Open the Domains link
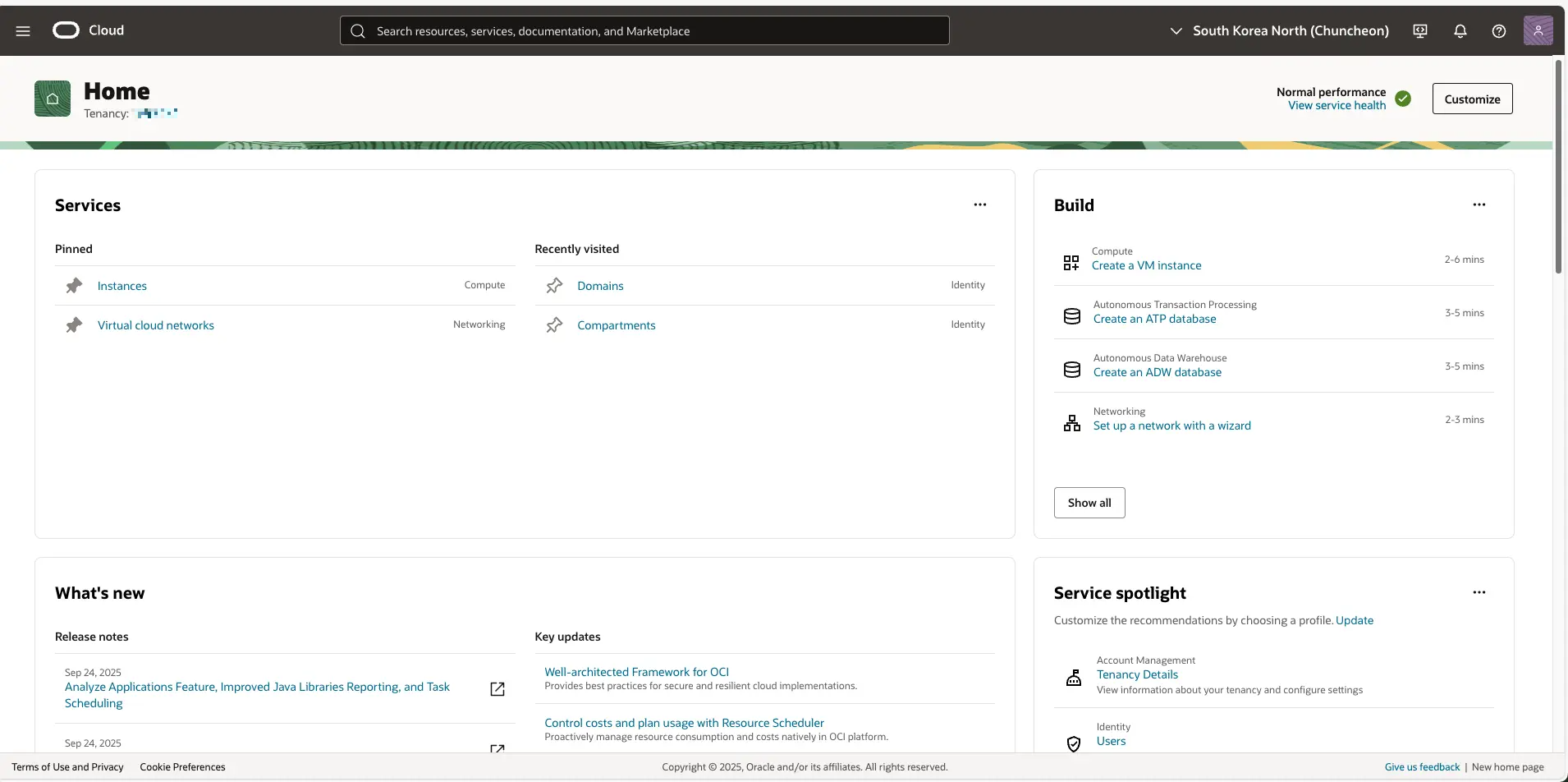The image size is (1568, 782). (x=600, y=286)
